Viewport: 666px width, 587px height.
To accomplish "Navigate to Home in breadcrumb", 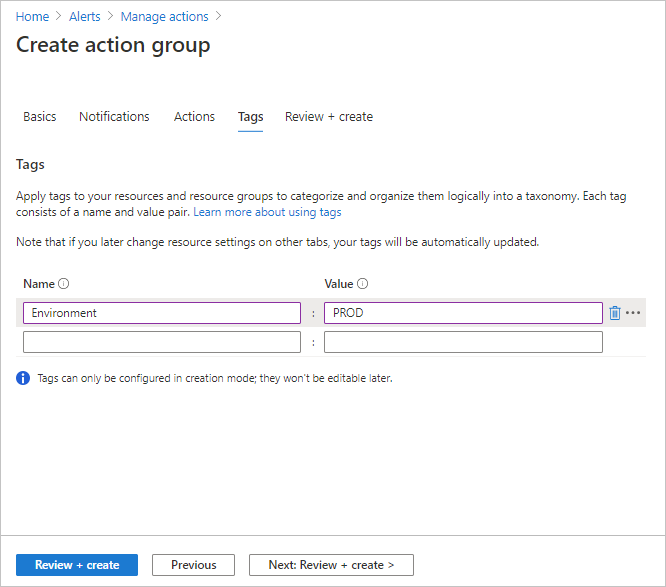I will 32,17.
